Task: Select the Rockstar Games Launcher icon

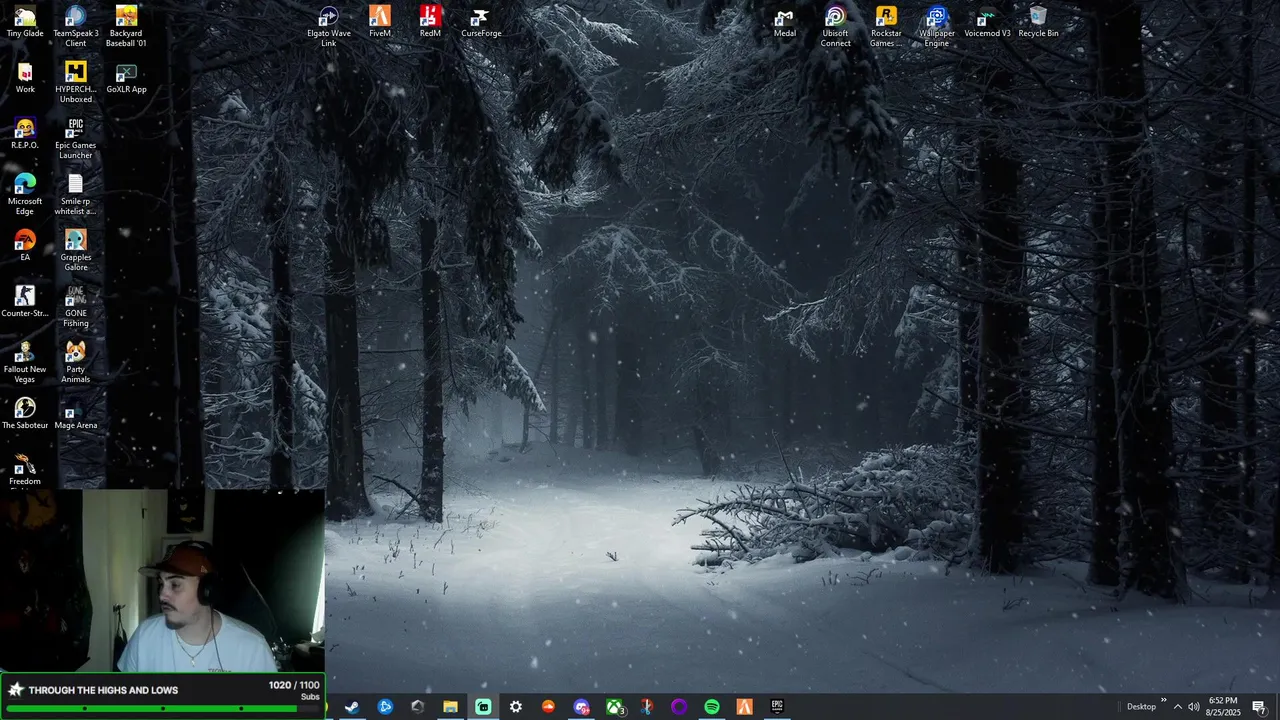Action: pyautogui.click(x=886, y=26)
